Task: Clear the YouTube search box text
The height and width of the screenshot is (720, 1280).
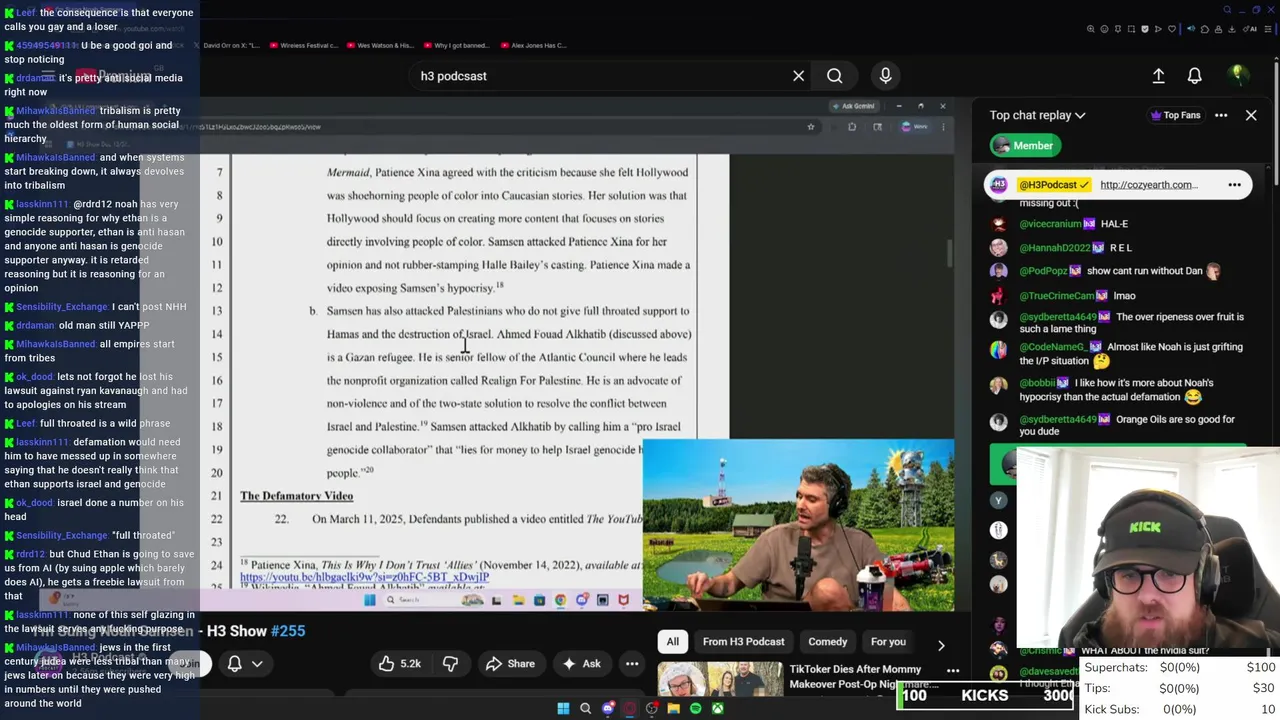Action: coord(798,76)
